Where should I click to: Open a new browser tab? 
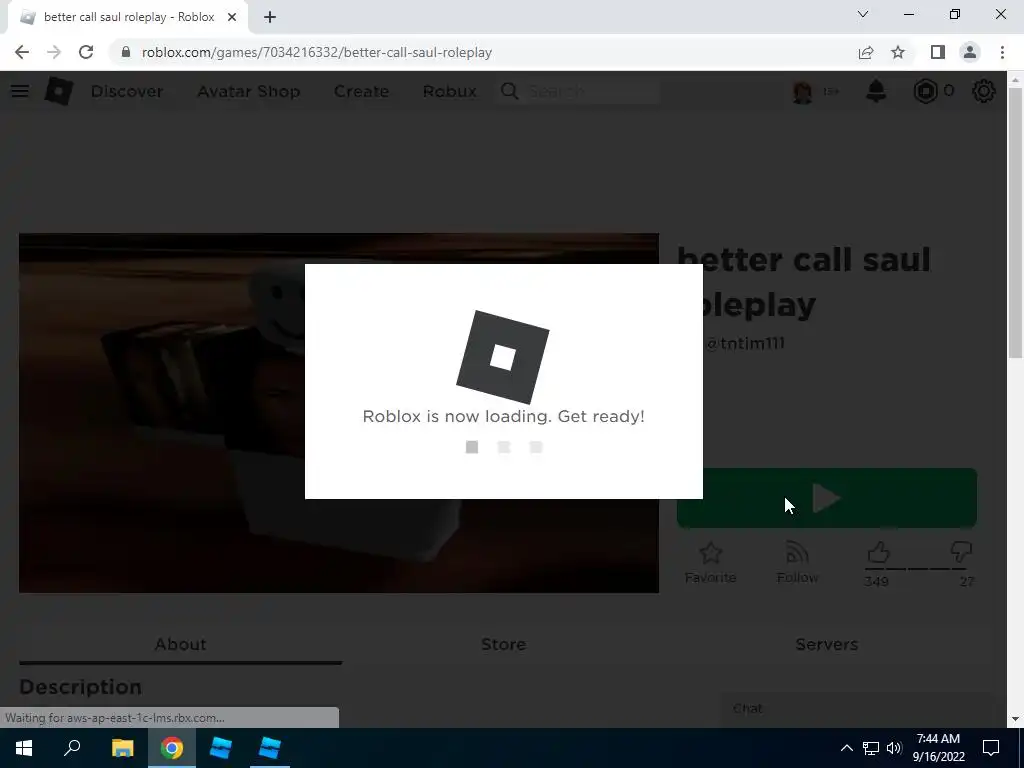click(270, 18)
